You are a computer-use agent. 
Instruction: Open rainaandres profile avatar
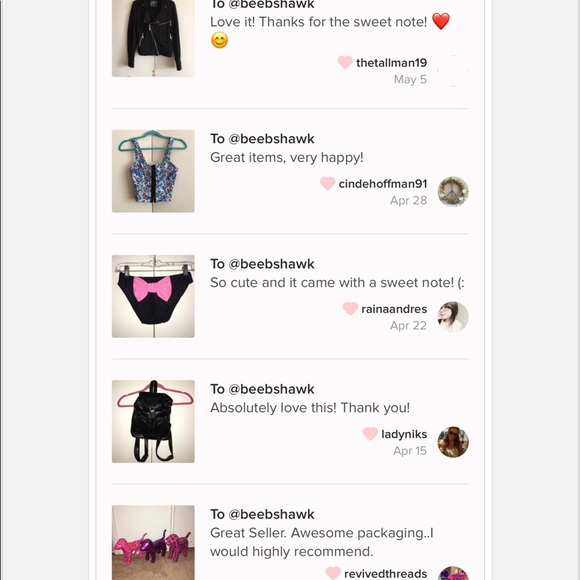click(453, 317)
